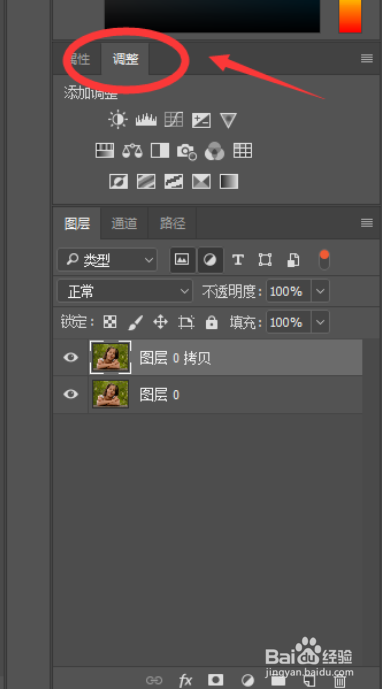Viewport: 382px width, 690px height.
Task: Add a Vibrance adjustment layer
Action: (228, 120)
